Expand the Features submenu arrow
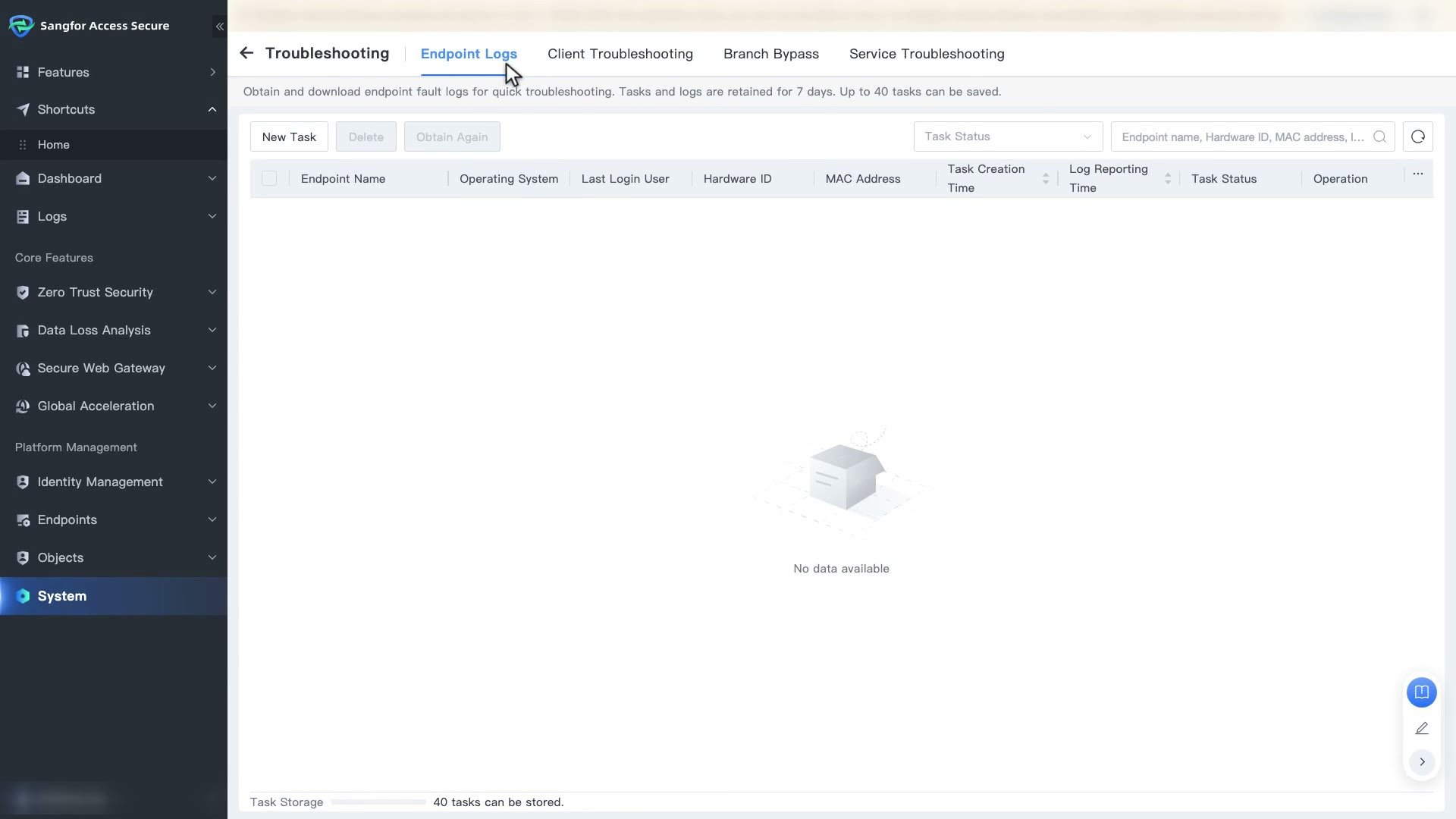This screenshot has height=819, width=1456. click(x=212, y=72)
